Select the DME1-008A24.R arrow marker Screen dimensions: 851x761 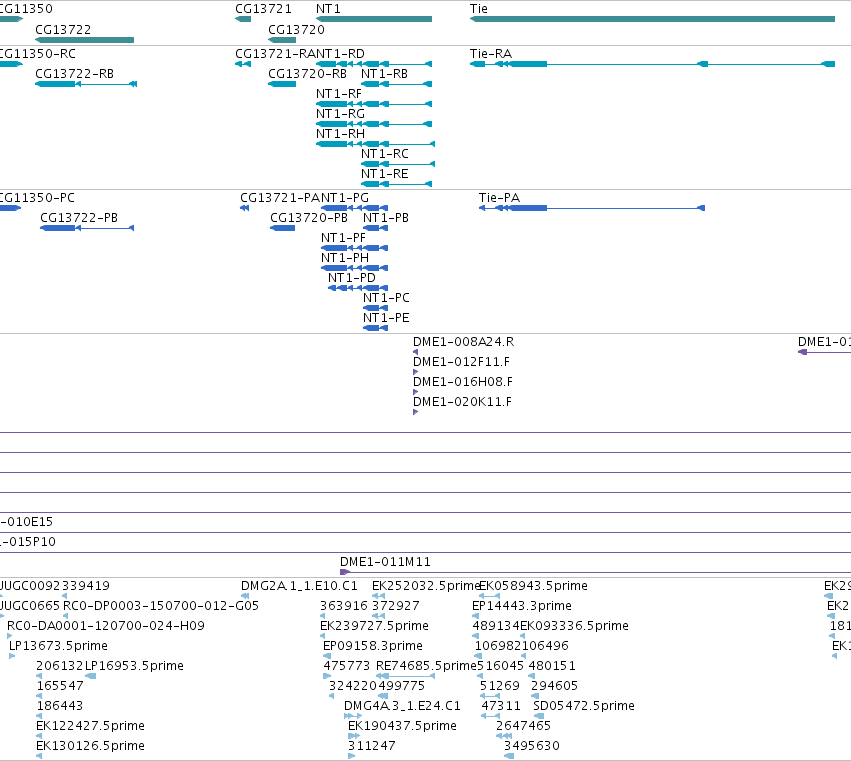tap(415, 352)
